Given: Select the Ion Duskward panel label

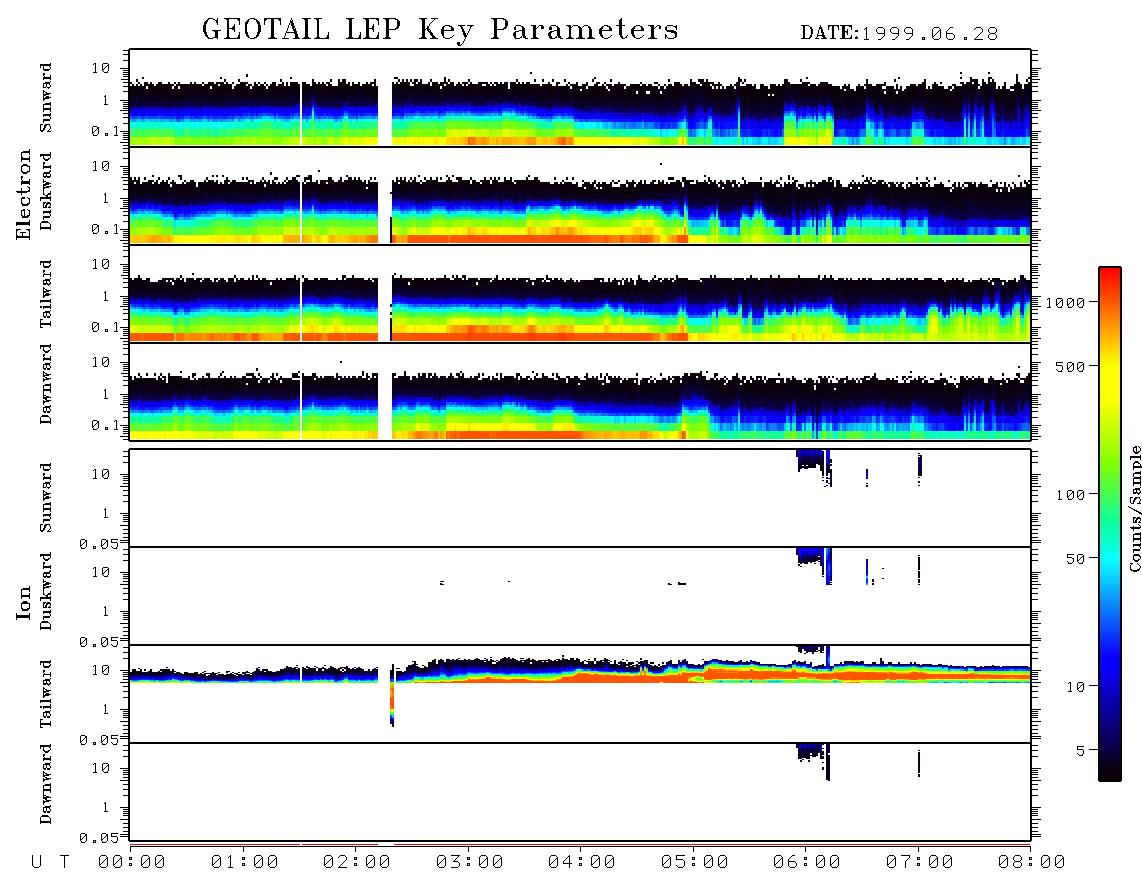Looking at the screenshot, I should click(x=46, y=591).
